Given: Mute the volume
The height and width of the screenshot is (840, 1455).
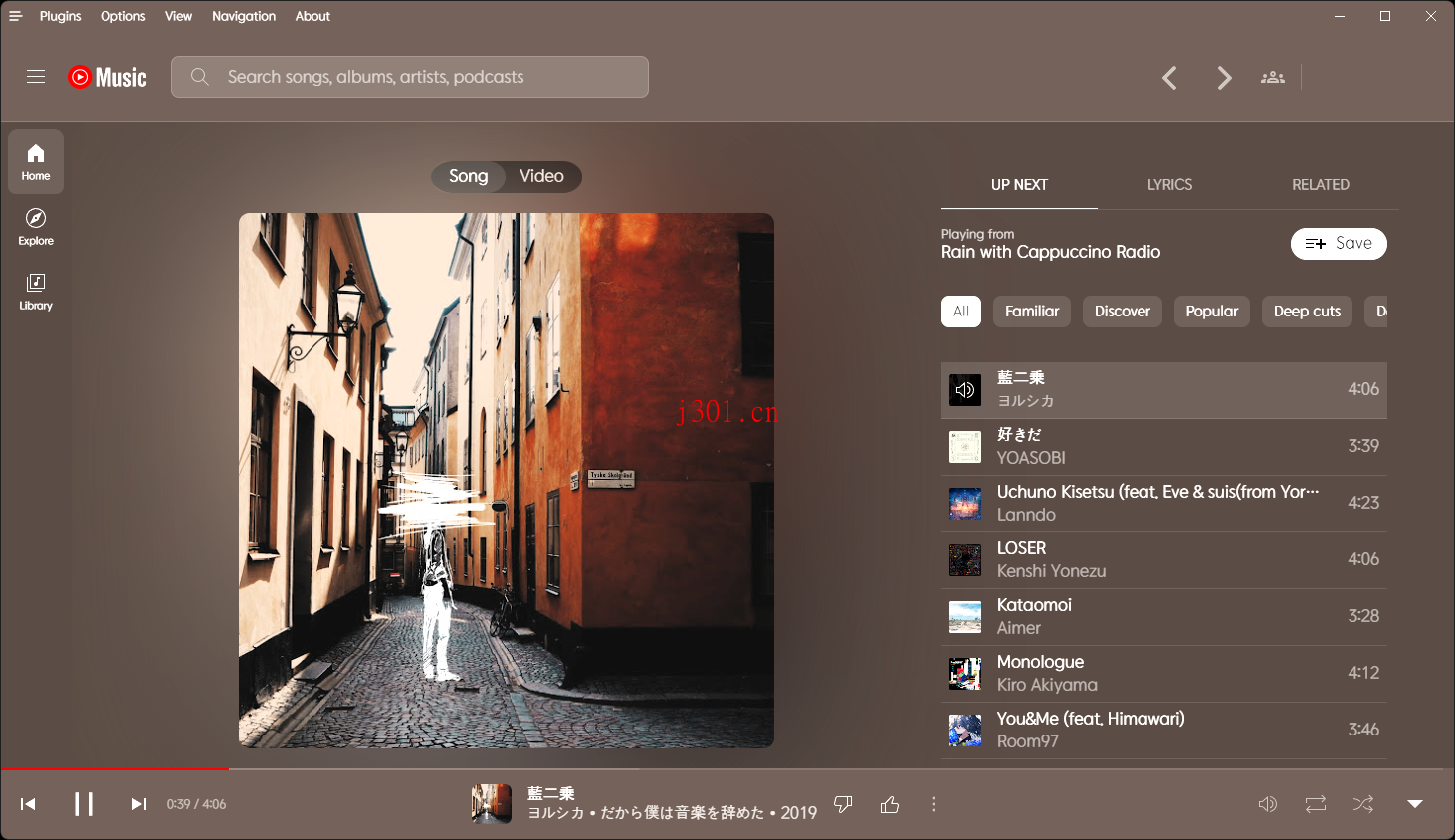Looking at the screenshot, I should coord(1267,803).
